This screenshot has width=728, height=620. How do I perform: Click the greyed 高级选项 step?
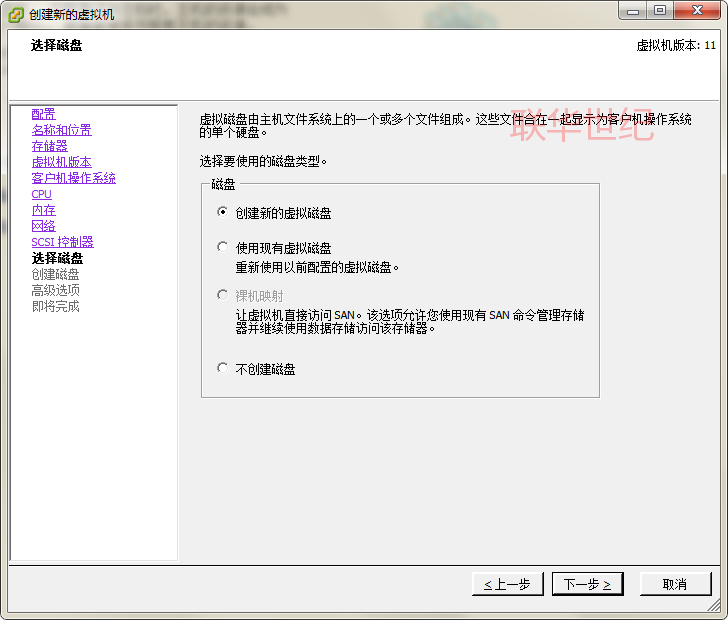click(x=55, y=290)
